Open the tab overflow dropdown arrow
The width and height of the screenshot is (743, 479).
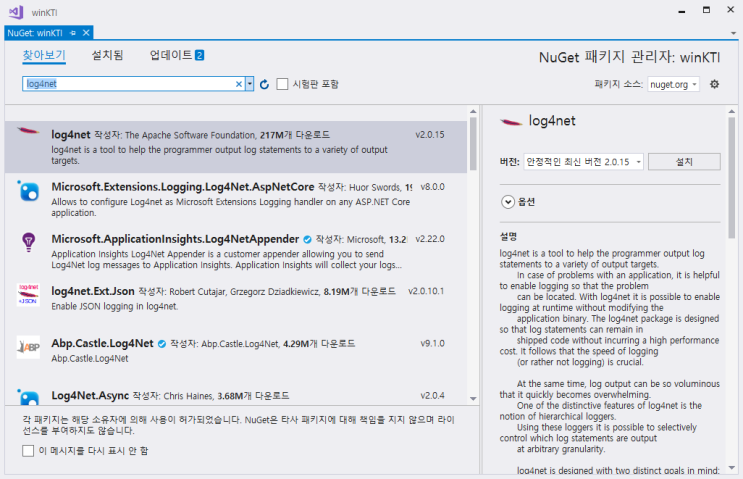click(733, 33)
